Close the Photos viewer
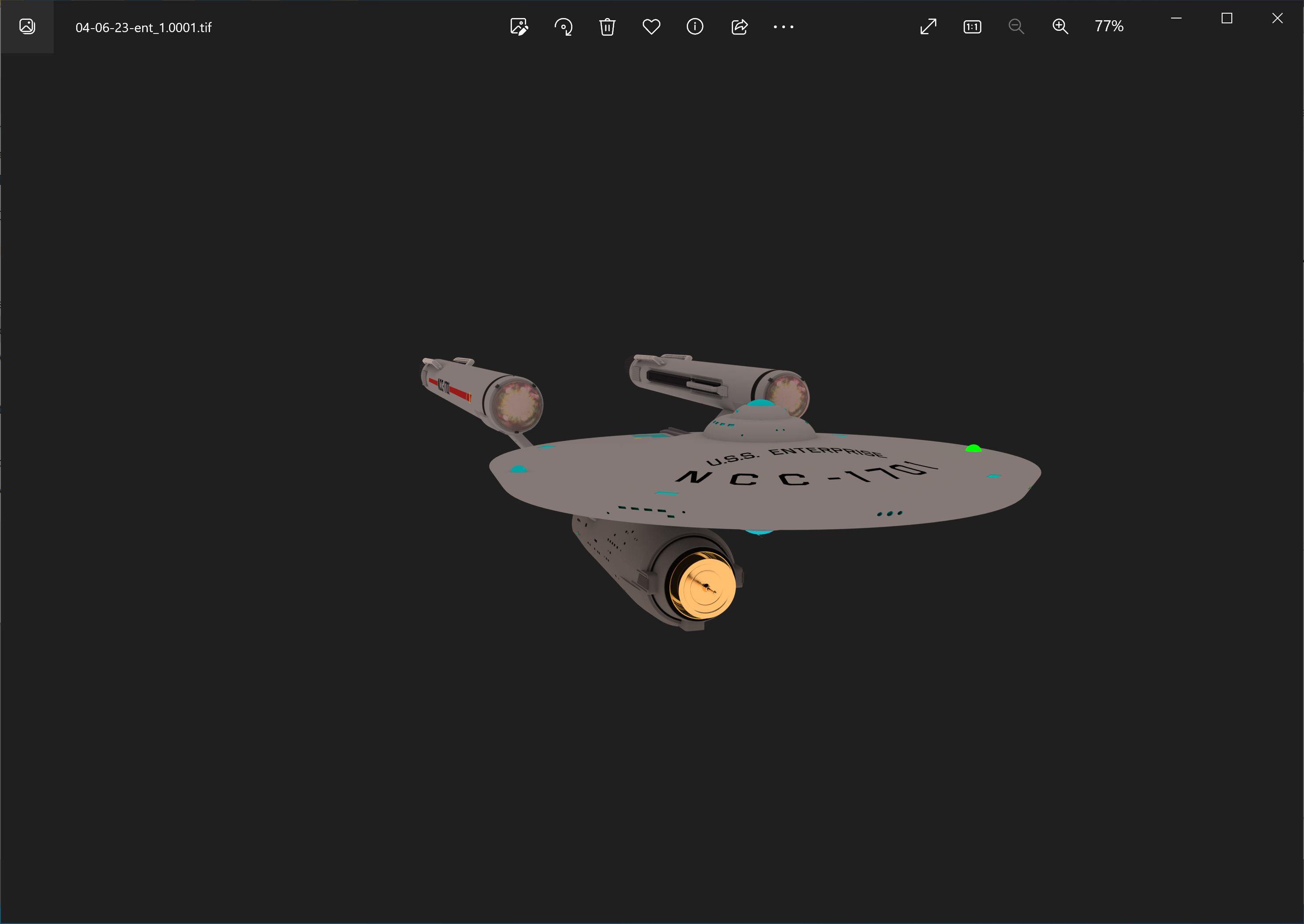 point(1277,18)
